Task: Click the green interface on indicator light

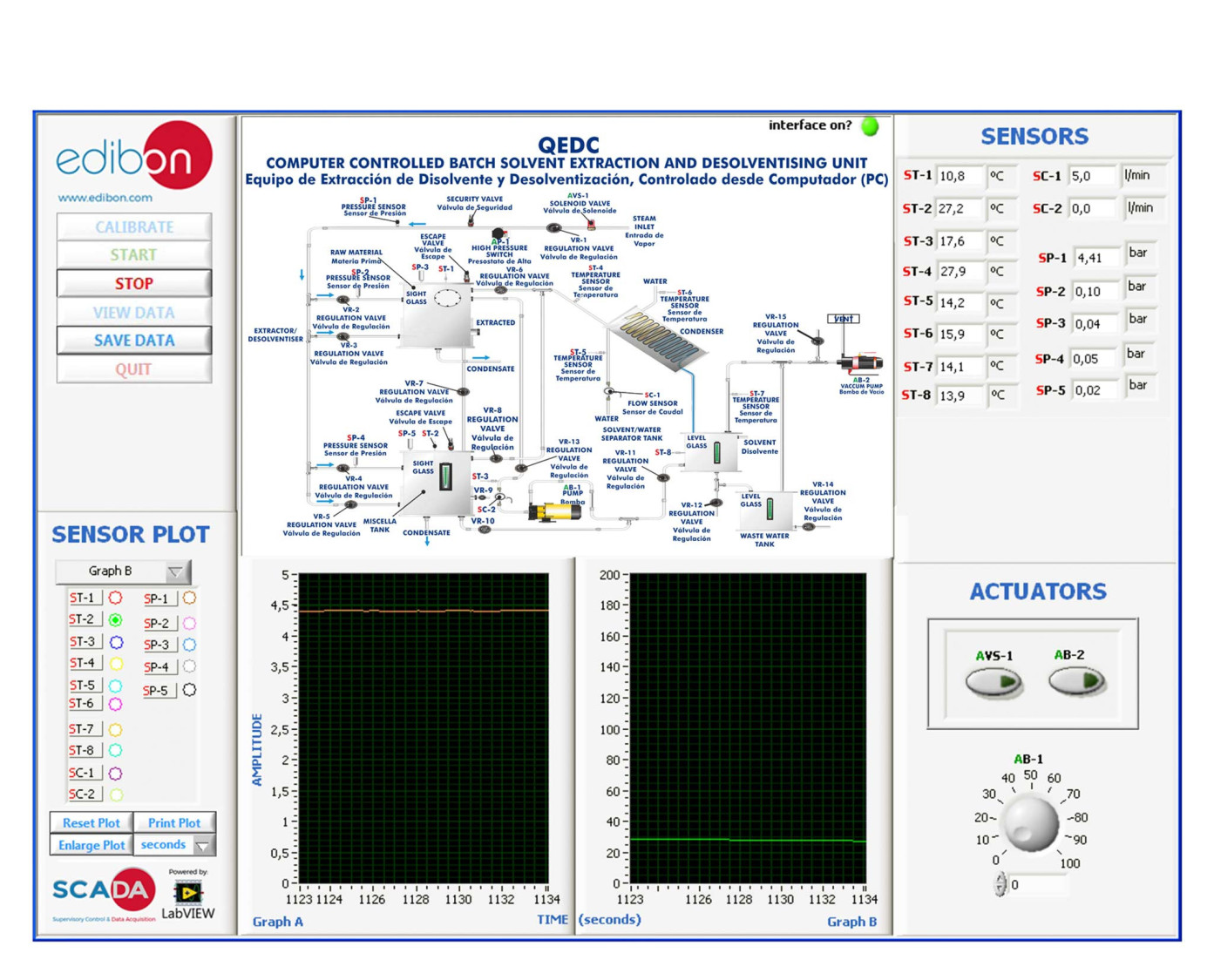Action: click(869, 126)
